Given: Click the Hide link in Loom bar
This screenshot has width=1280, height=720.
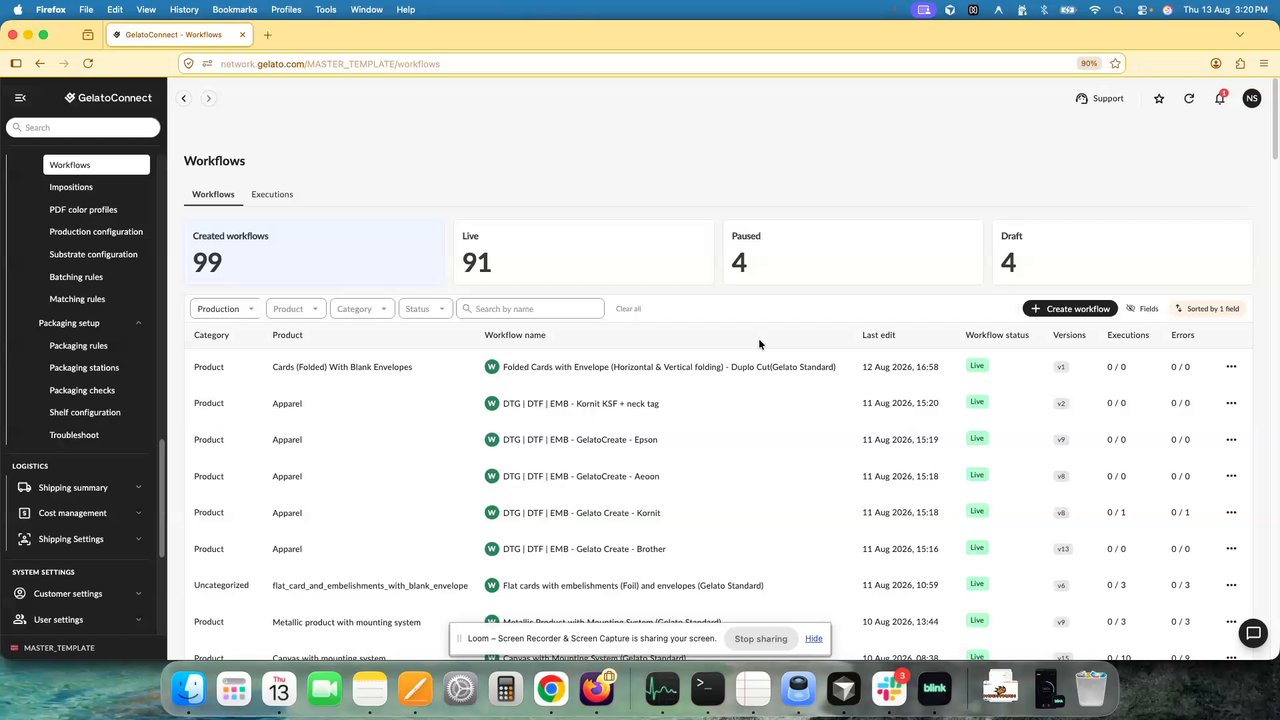Looking at the screenshot, I should (x=814, y=639).
